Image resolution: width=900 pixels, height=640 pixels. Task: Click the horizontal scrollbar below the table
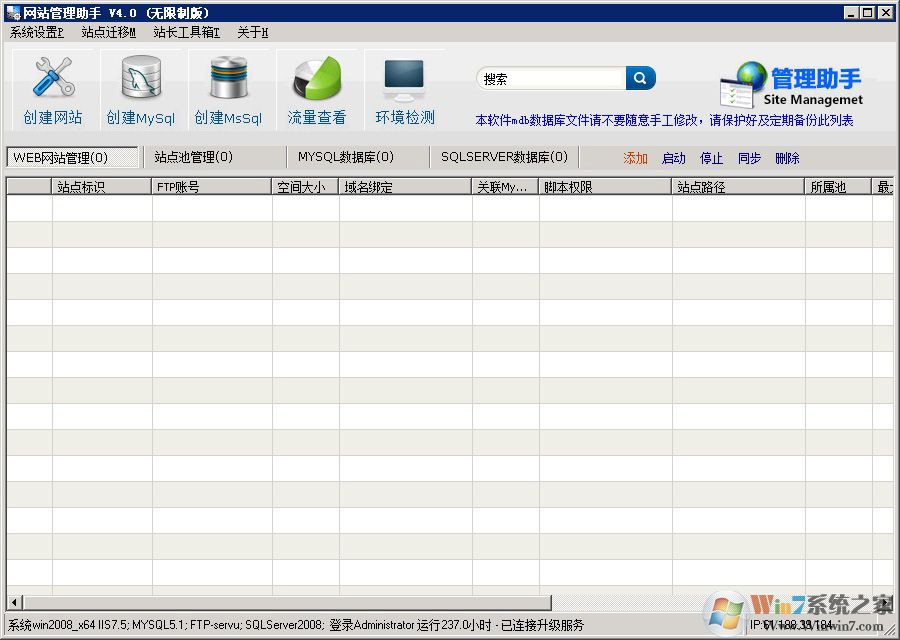click(x=280, y=601)
